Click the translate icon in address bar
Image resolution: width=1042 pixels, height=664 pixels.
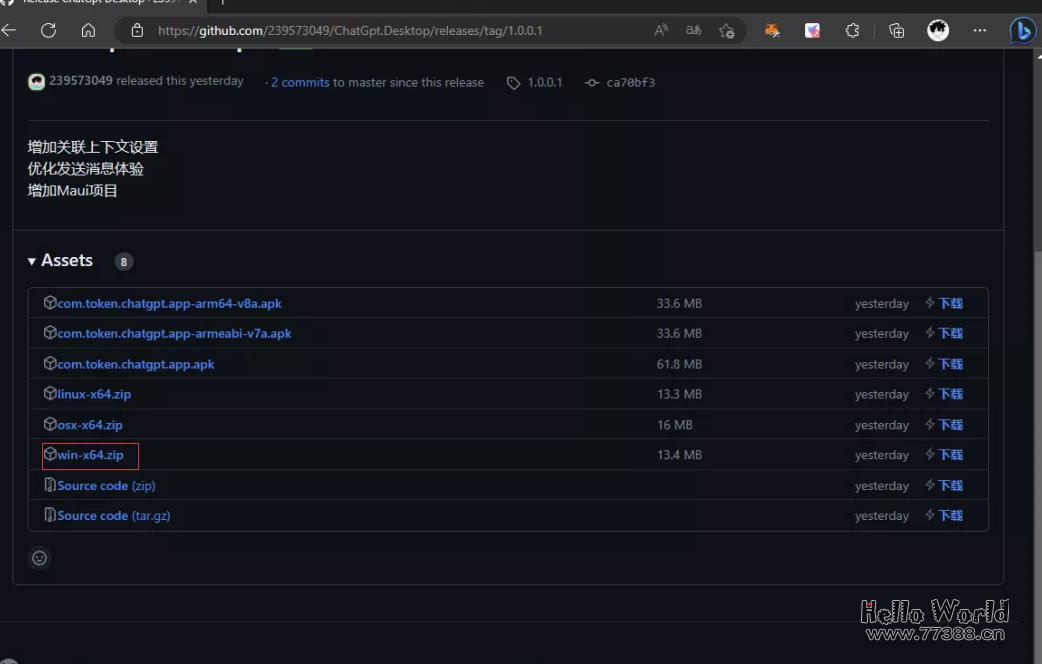[x=692, y=30]
